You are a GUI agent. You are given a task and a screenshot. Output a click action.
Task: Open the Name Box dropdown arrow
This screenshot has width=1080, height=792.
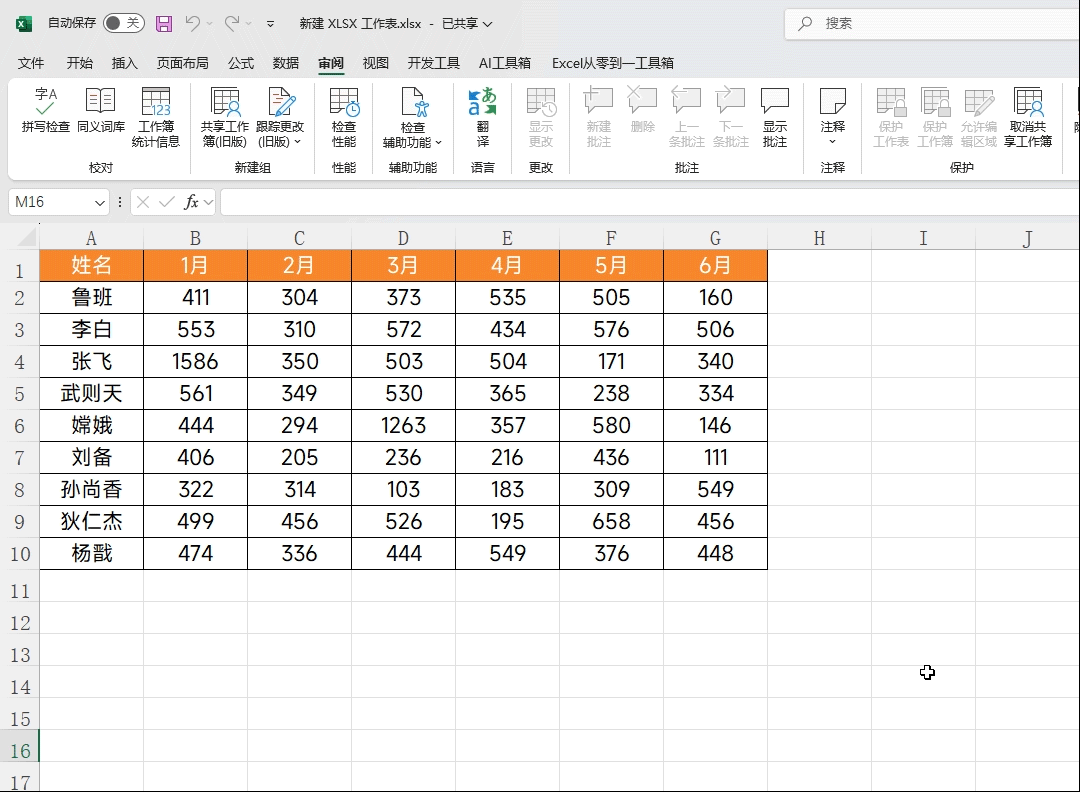coord(99,203)
